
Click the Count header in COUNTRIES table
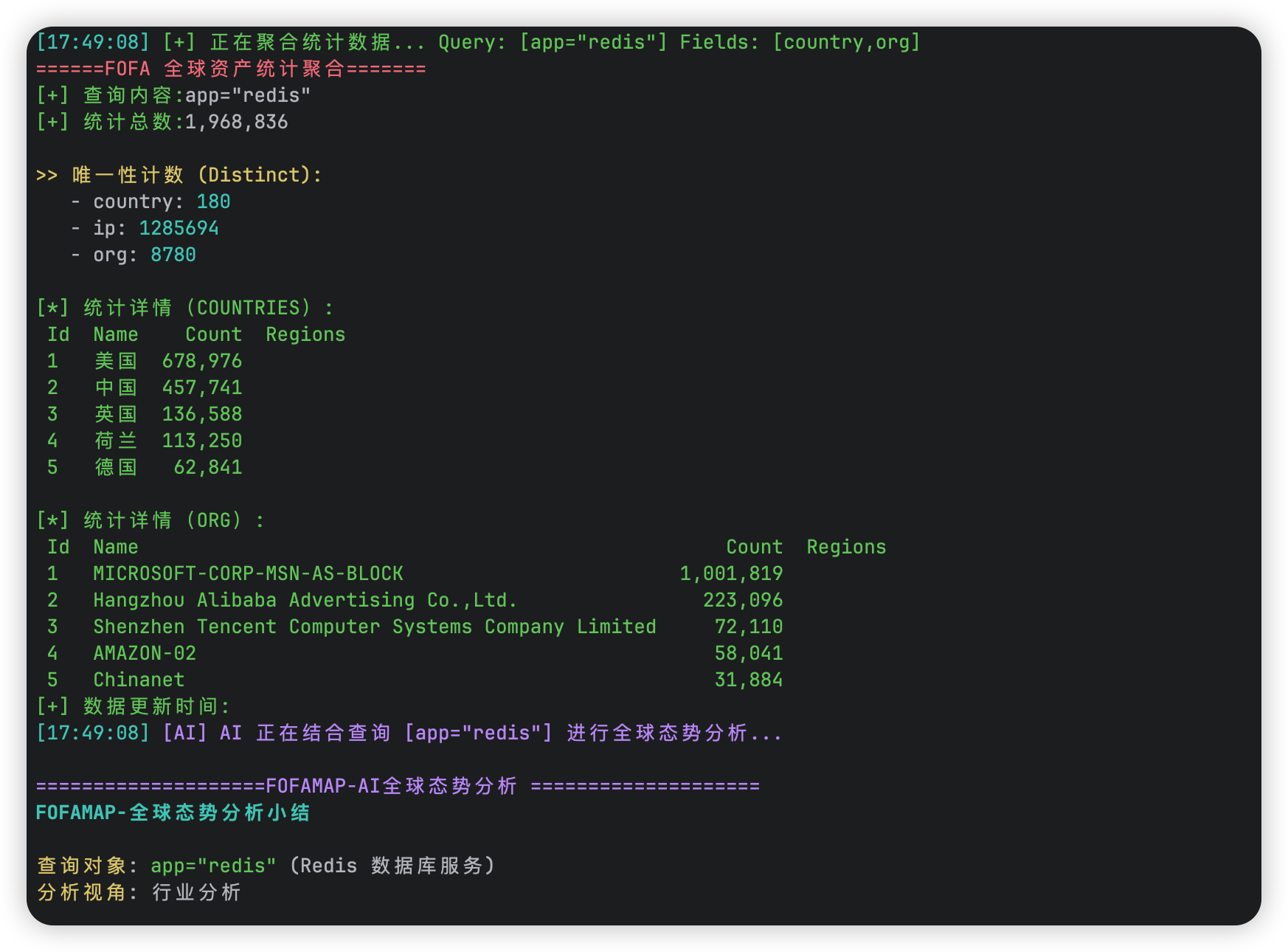point(213,334)
